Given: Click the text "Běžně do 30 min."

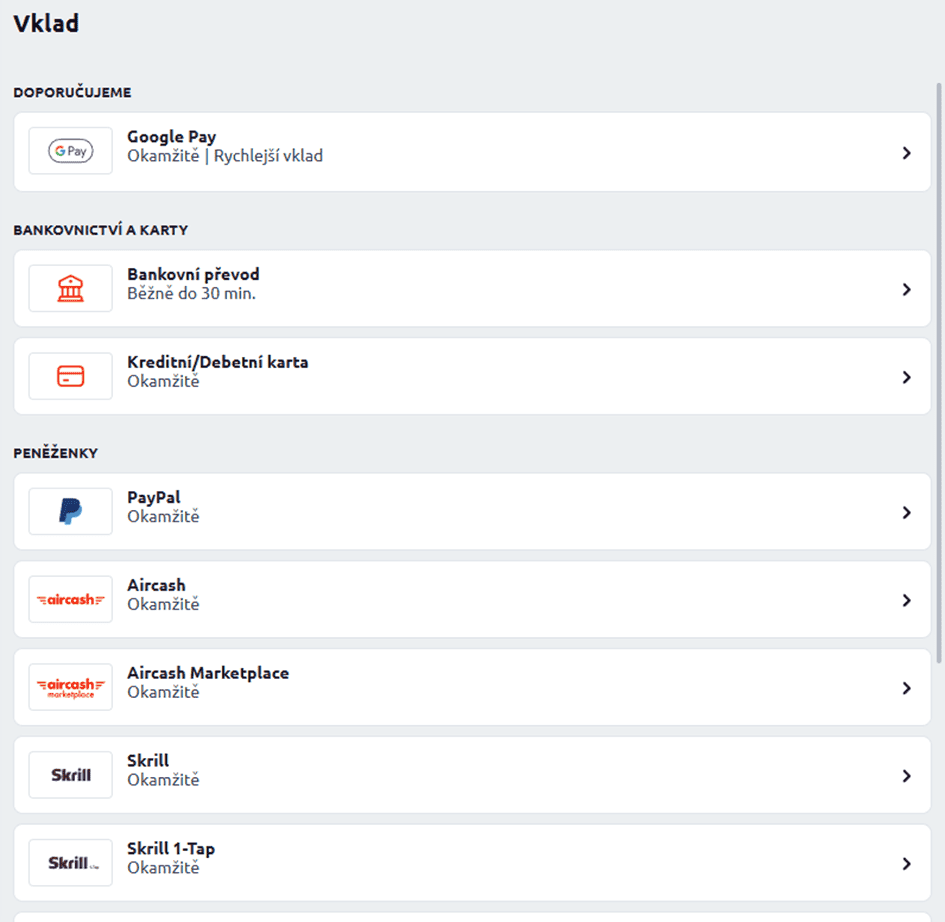Looking at the screenshot, I should (192, 293).
